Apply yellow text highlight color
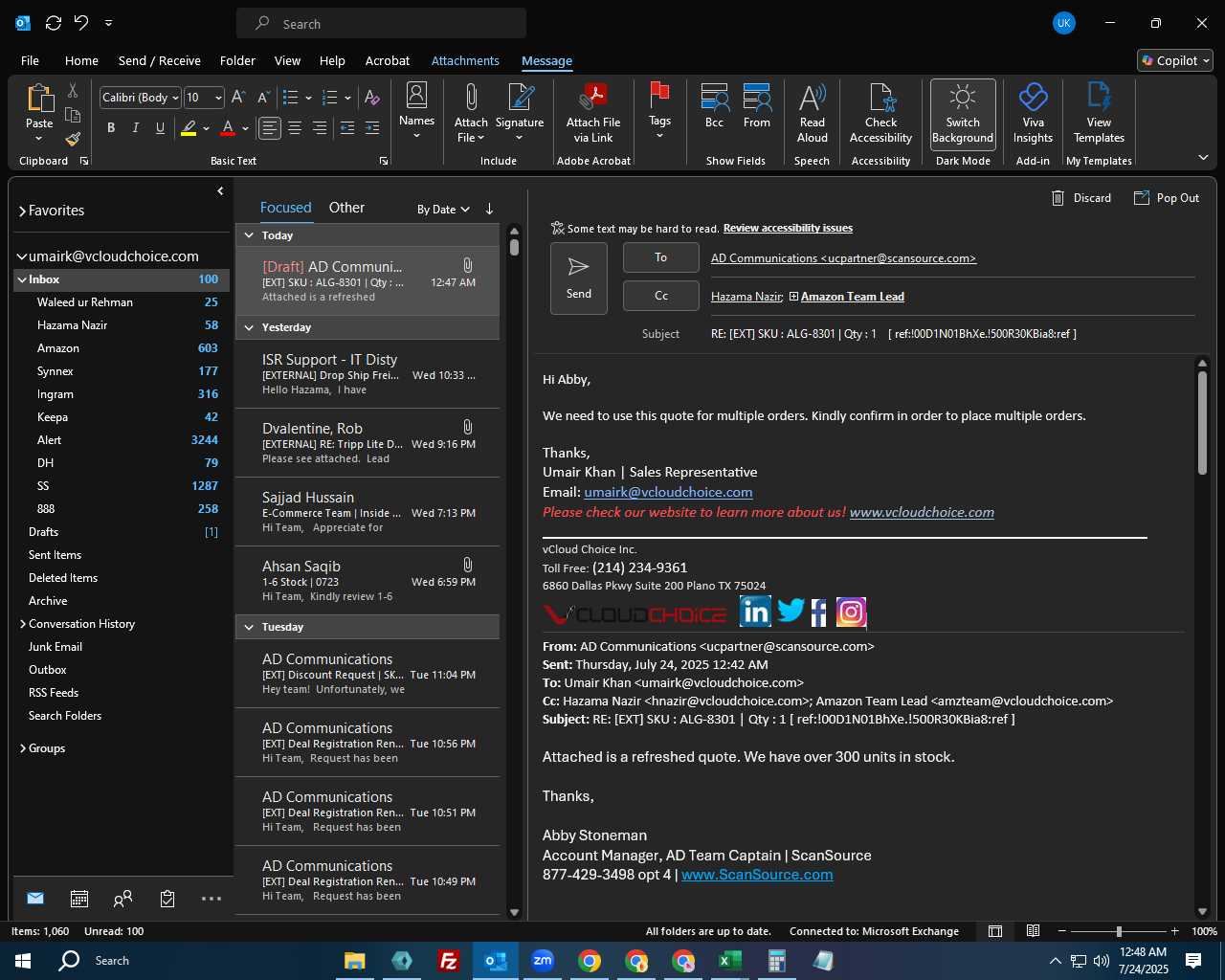Viewport: 1225px width, 980px height. (x=189, y=128)
